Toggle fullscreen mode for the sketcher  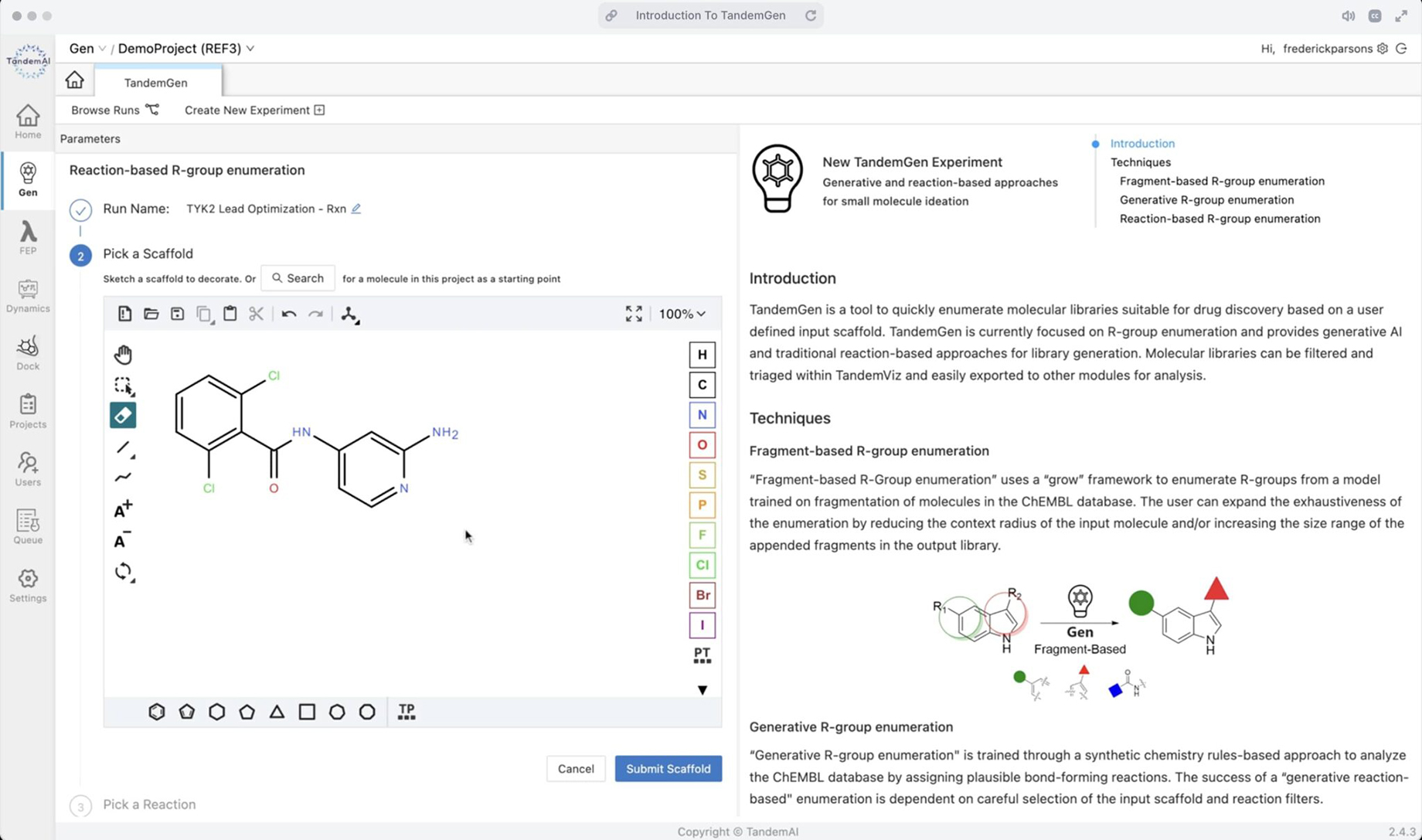pyautogui.click(x=634, y=314)
